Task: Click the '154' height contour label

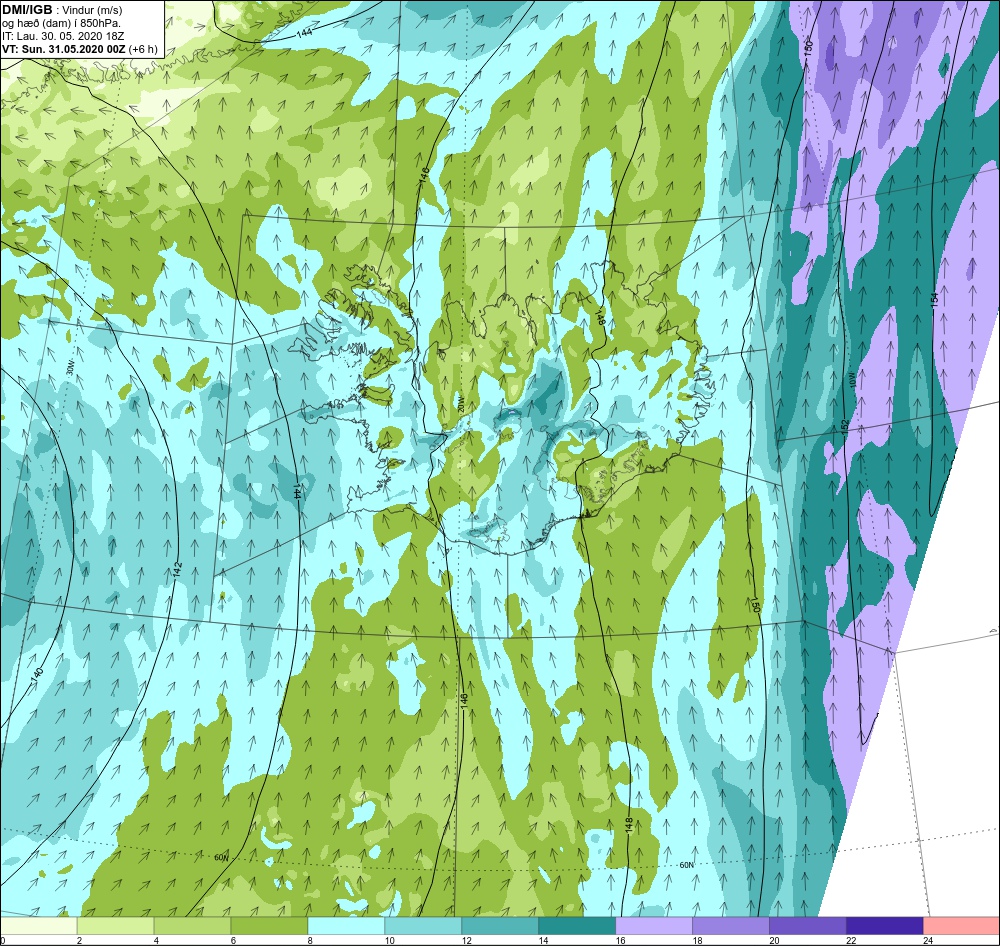Action: 935,300
